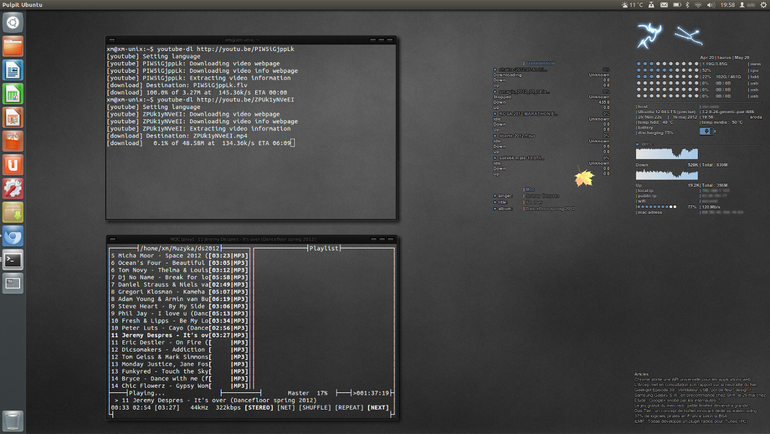This screenshot has width=770, height=434.
Task: Expand the session gear menu
Action: pos(764,5)
